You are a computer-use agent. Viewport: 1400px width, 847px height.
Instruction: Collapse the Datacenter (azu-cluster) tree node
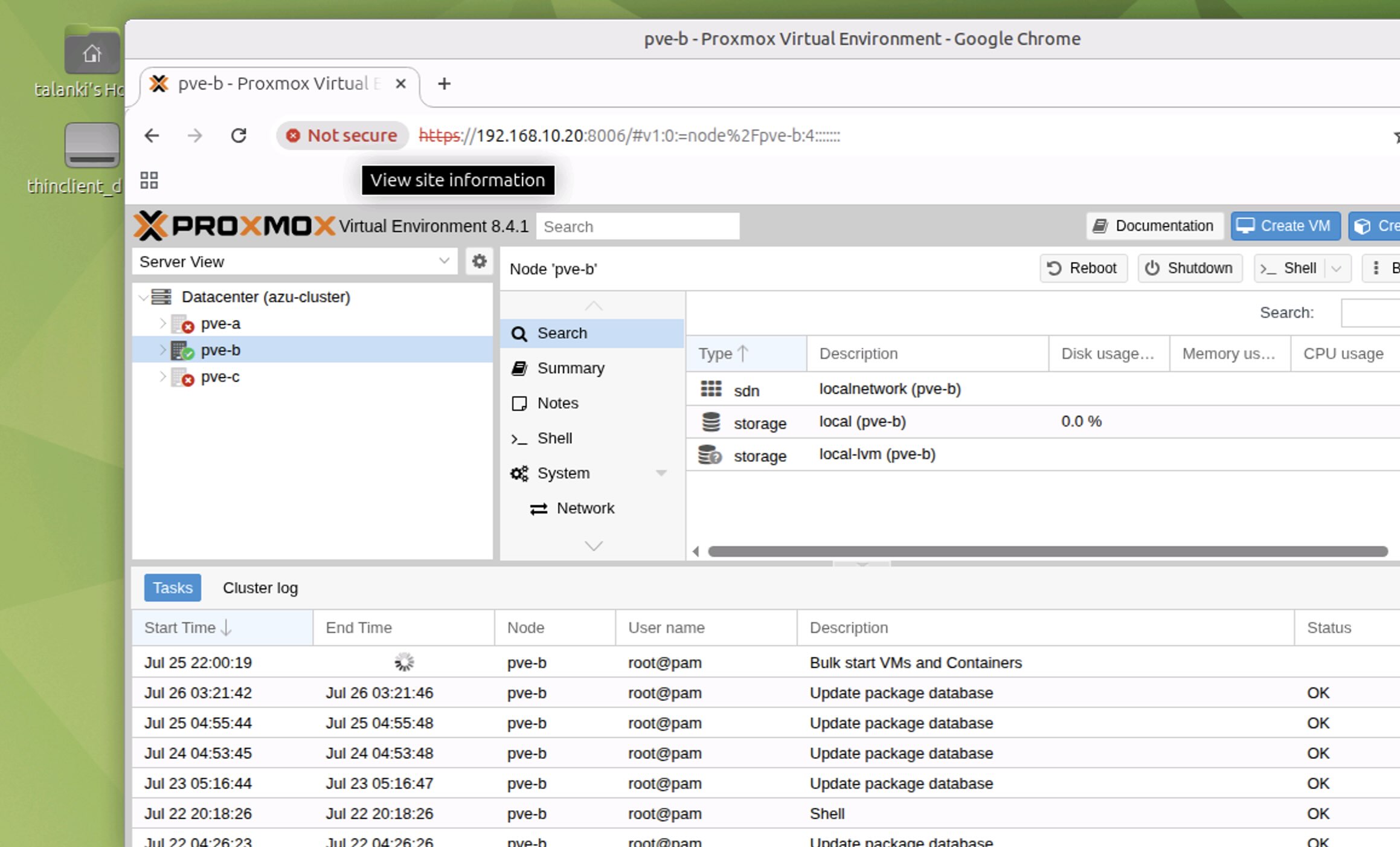point(143,297)
